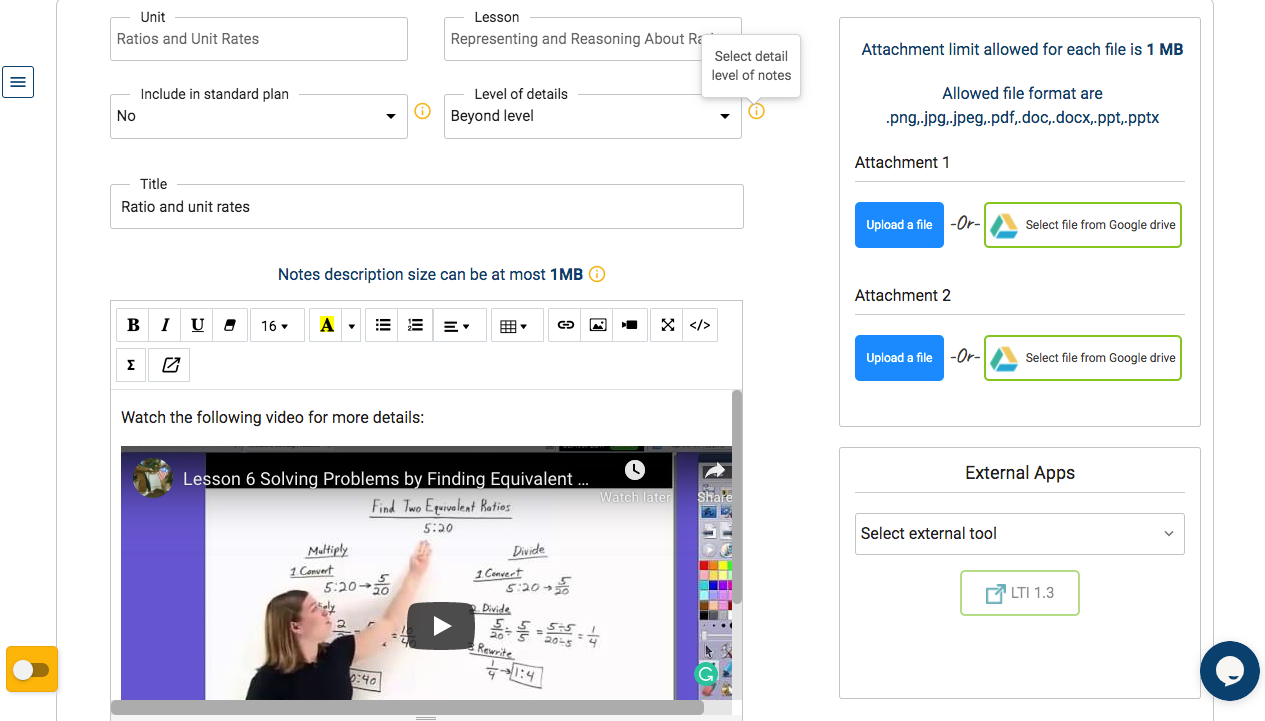Image resolution: width=1265 pixels, height=721 pixels.
Task: Open the code view of the notes
Action: 700,325
